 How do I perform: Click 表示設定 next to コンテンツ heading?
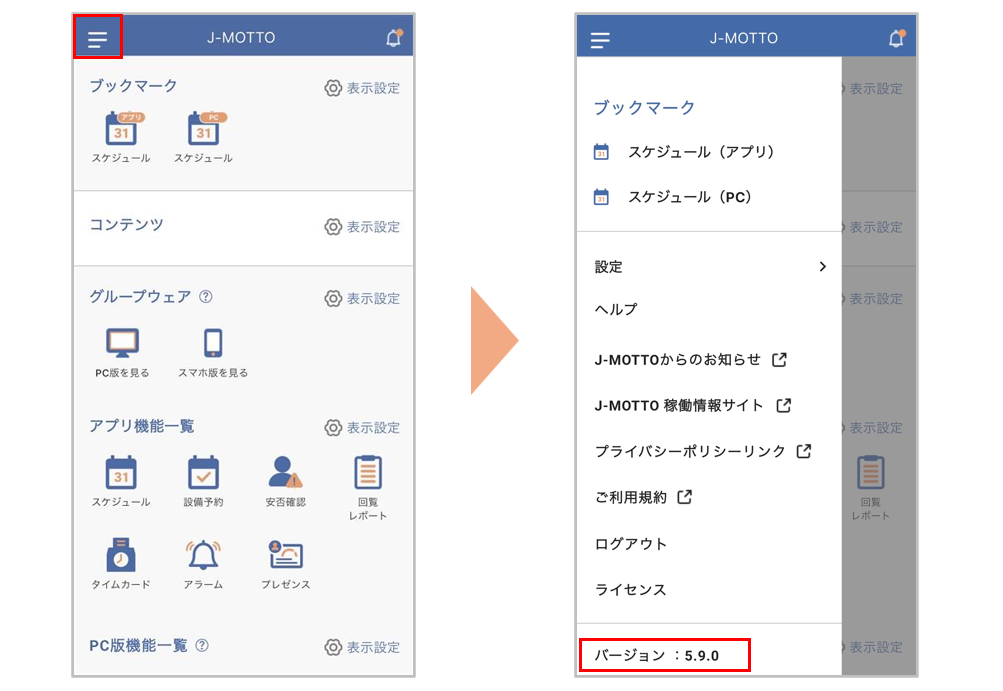(x=362, y=227)
